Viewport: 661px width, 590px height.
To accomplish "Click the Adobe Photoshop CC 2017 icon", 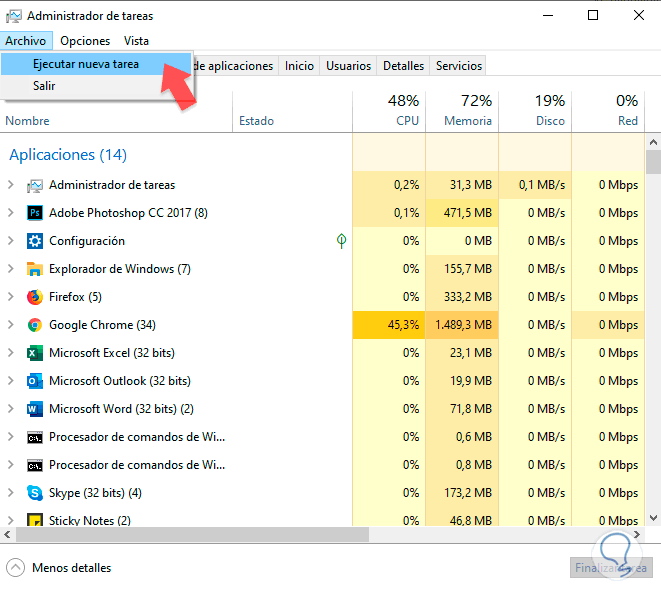I will (x=35, y=213).
